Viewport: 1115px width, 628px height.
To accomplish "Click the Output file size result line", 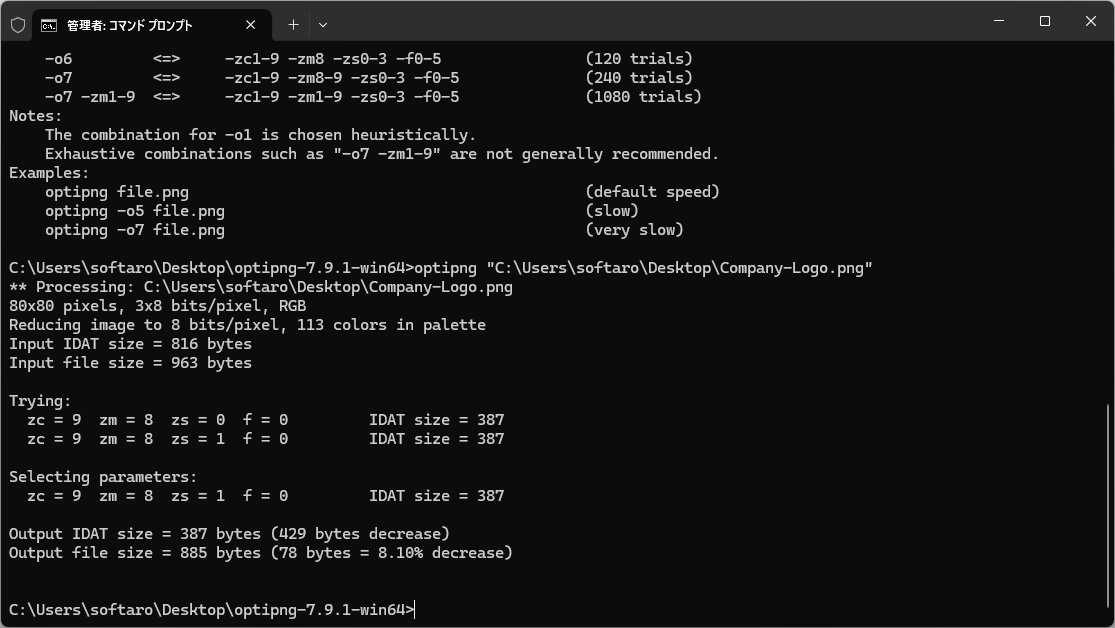I will [x=260, y=553].
